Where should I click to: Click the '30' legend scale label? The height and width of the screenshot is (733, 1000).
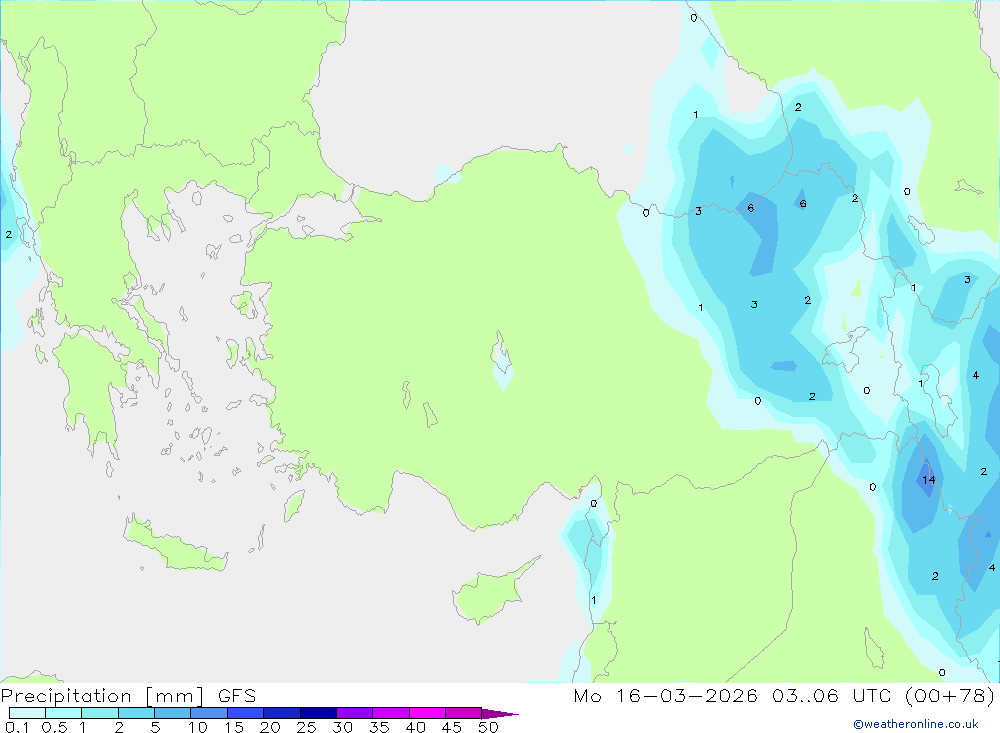[343, 727]
